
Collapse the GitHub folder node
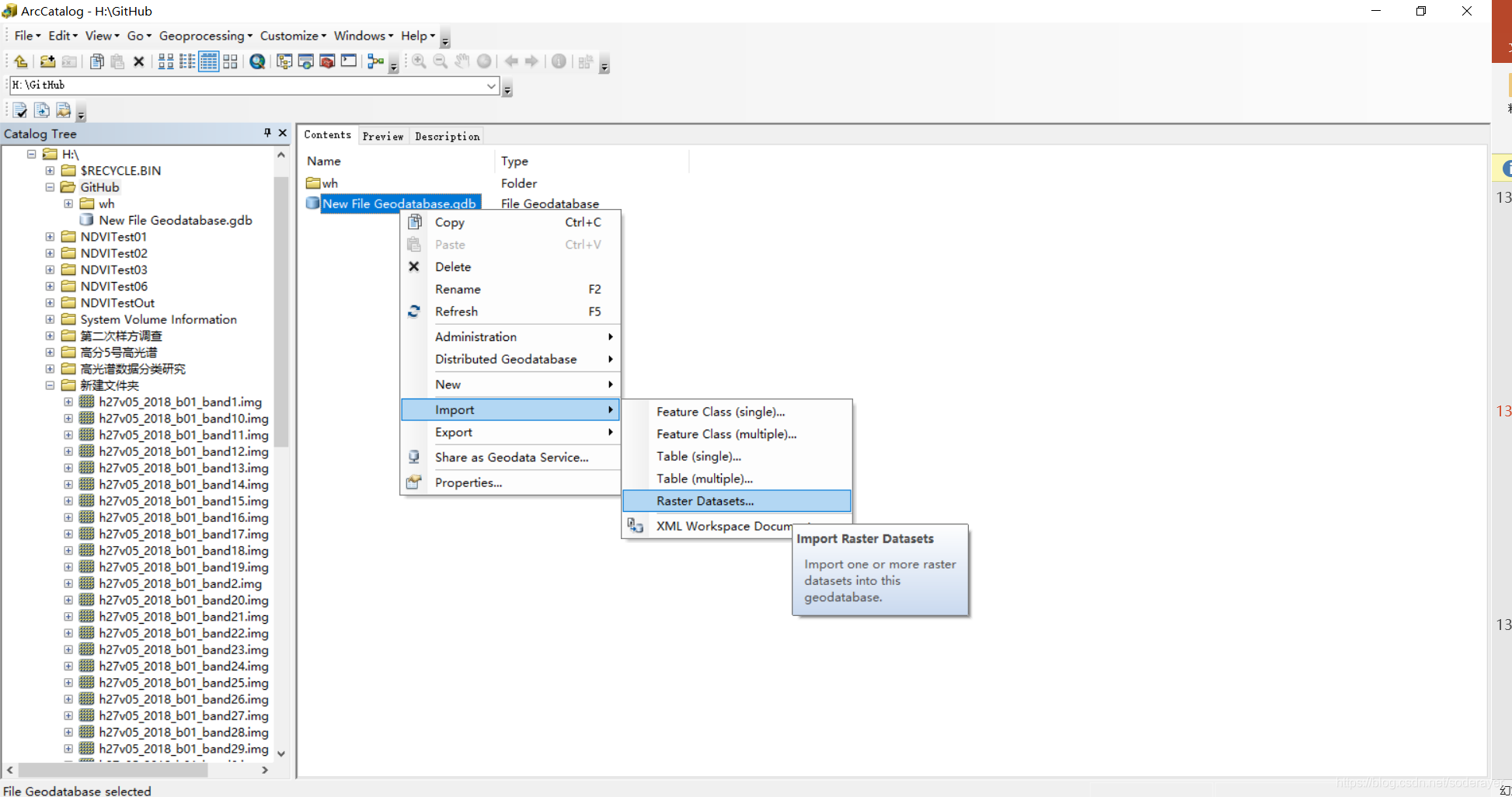pos(50,187)
